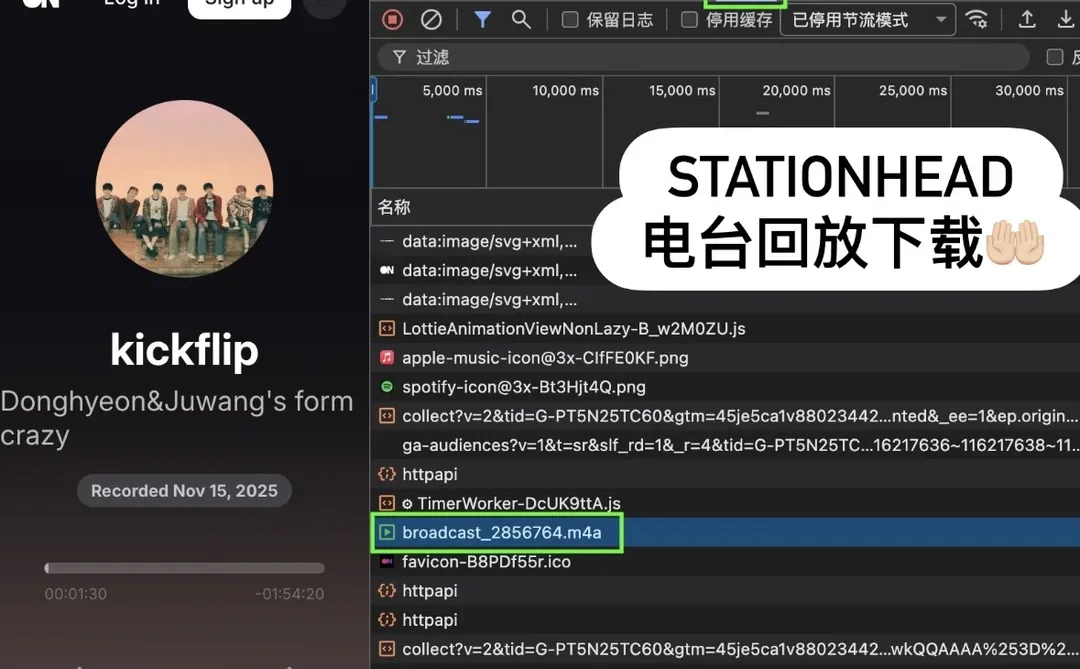Click the Apple Music icon on its request row
Screen dimensions: 1080x669
pos(387,357)
